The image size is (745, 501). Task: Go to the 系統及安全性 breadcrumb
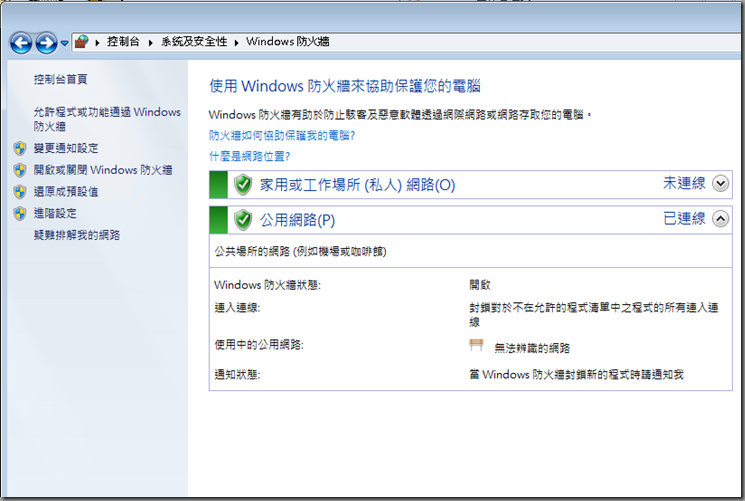click(194, 42)
